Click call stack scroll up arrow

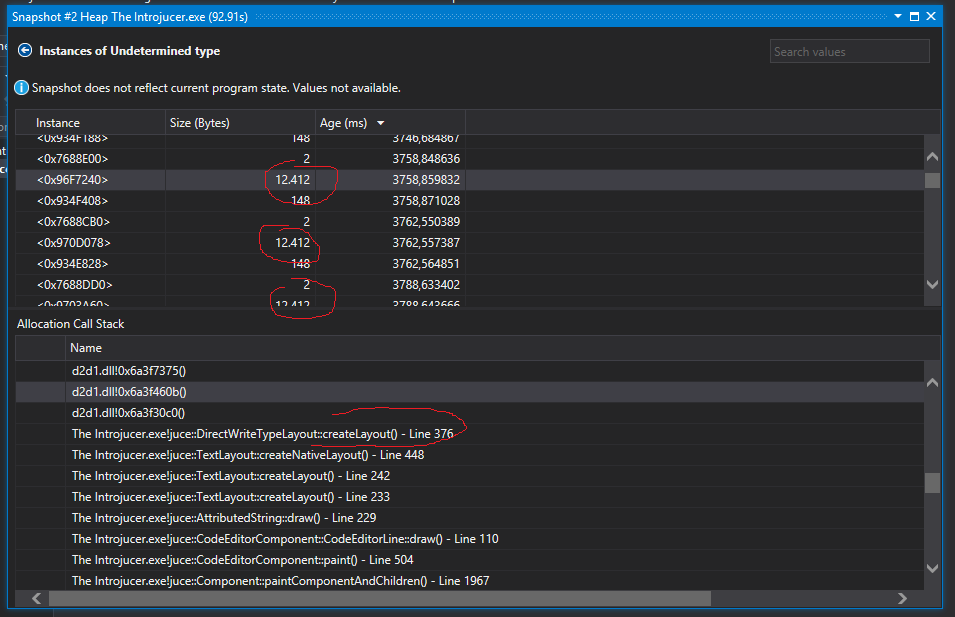coord(932,383)
